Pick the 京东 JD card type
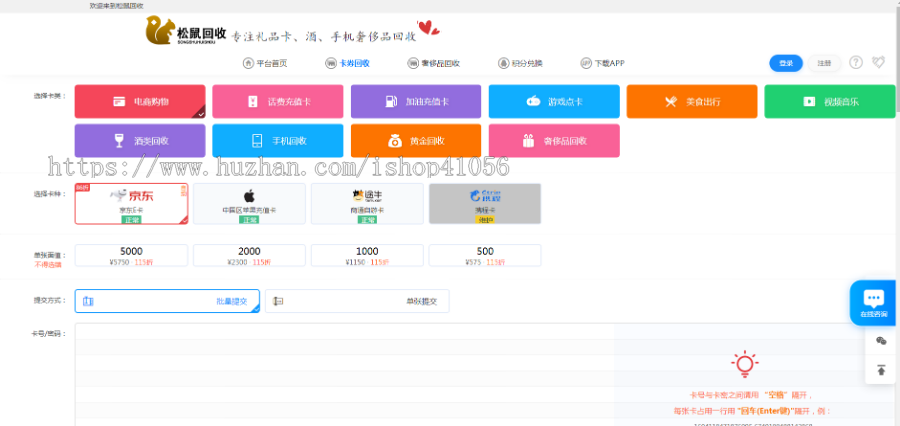 pos(131,203)
